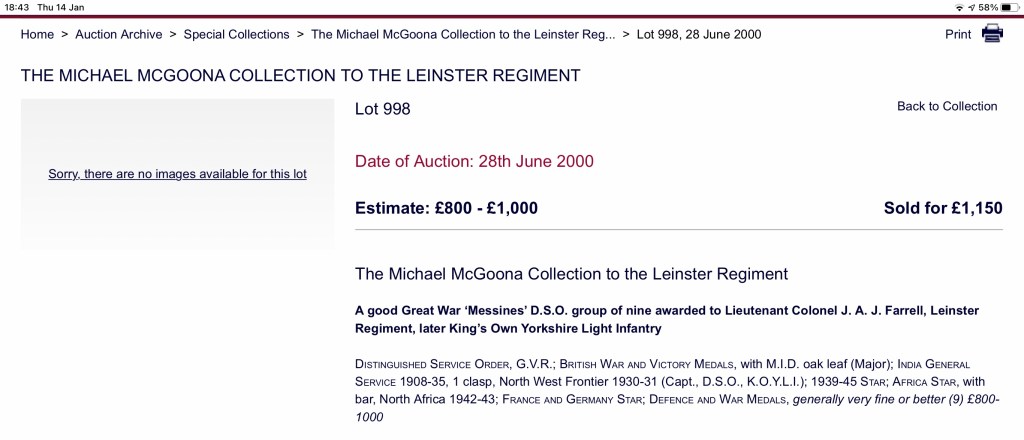The height and width of the screenshot is (440, 1024).
Task: Click the Lot 998 title
Action: (x=383, y=108)
